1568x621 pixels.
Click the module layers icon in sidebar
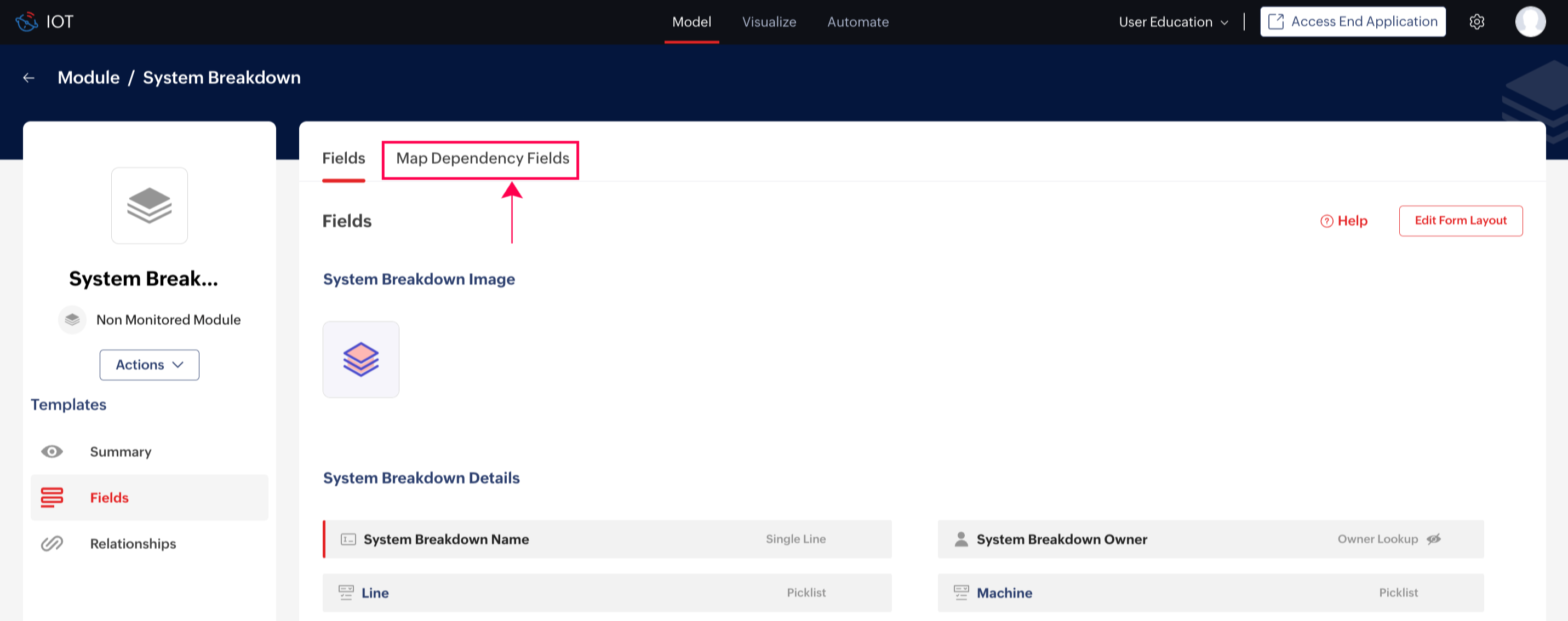point(149,205)
